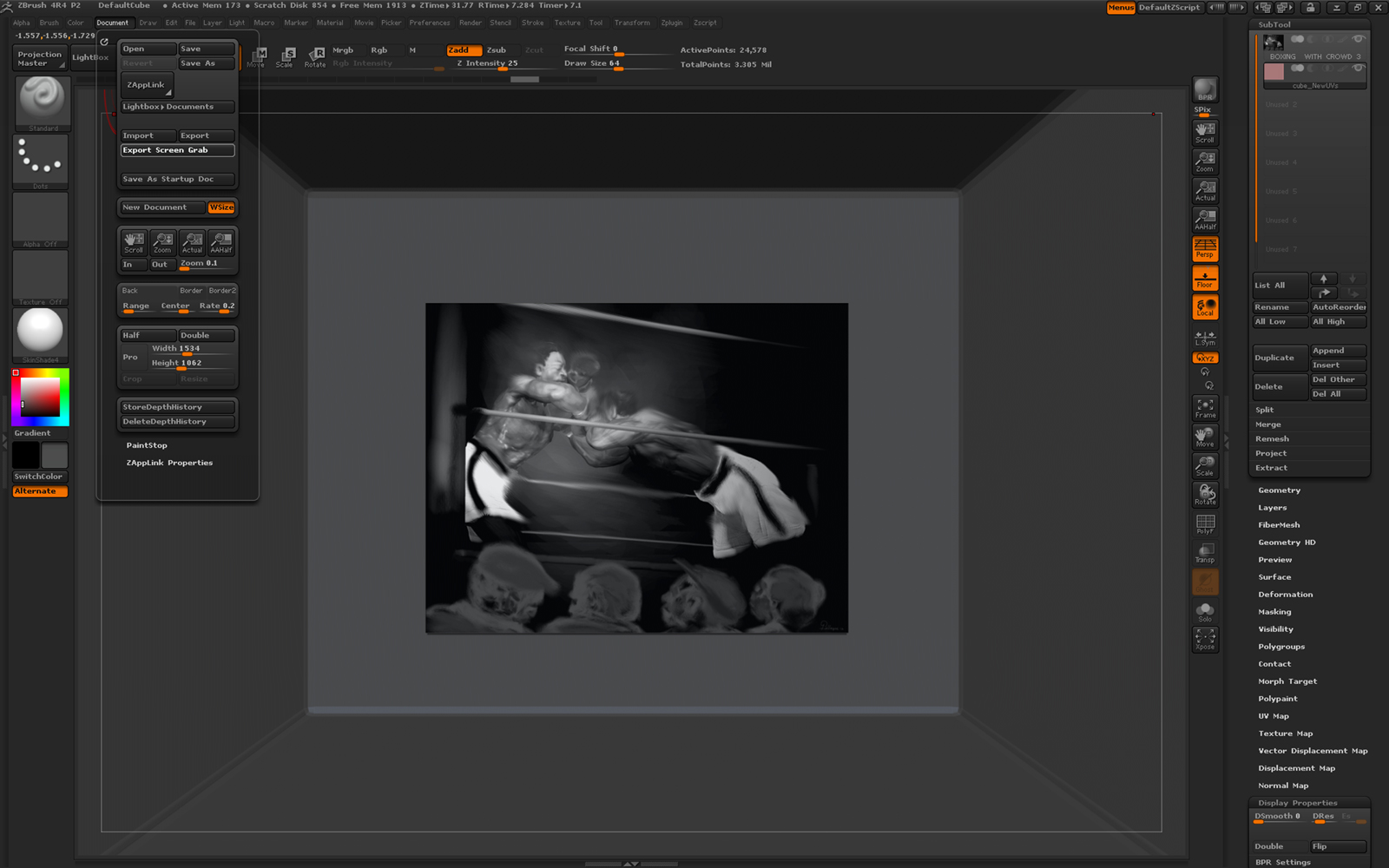This screenshot has width=1389, height=868.
Task: Click Duplicate subtool button
Action: 1280,358
